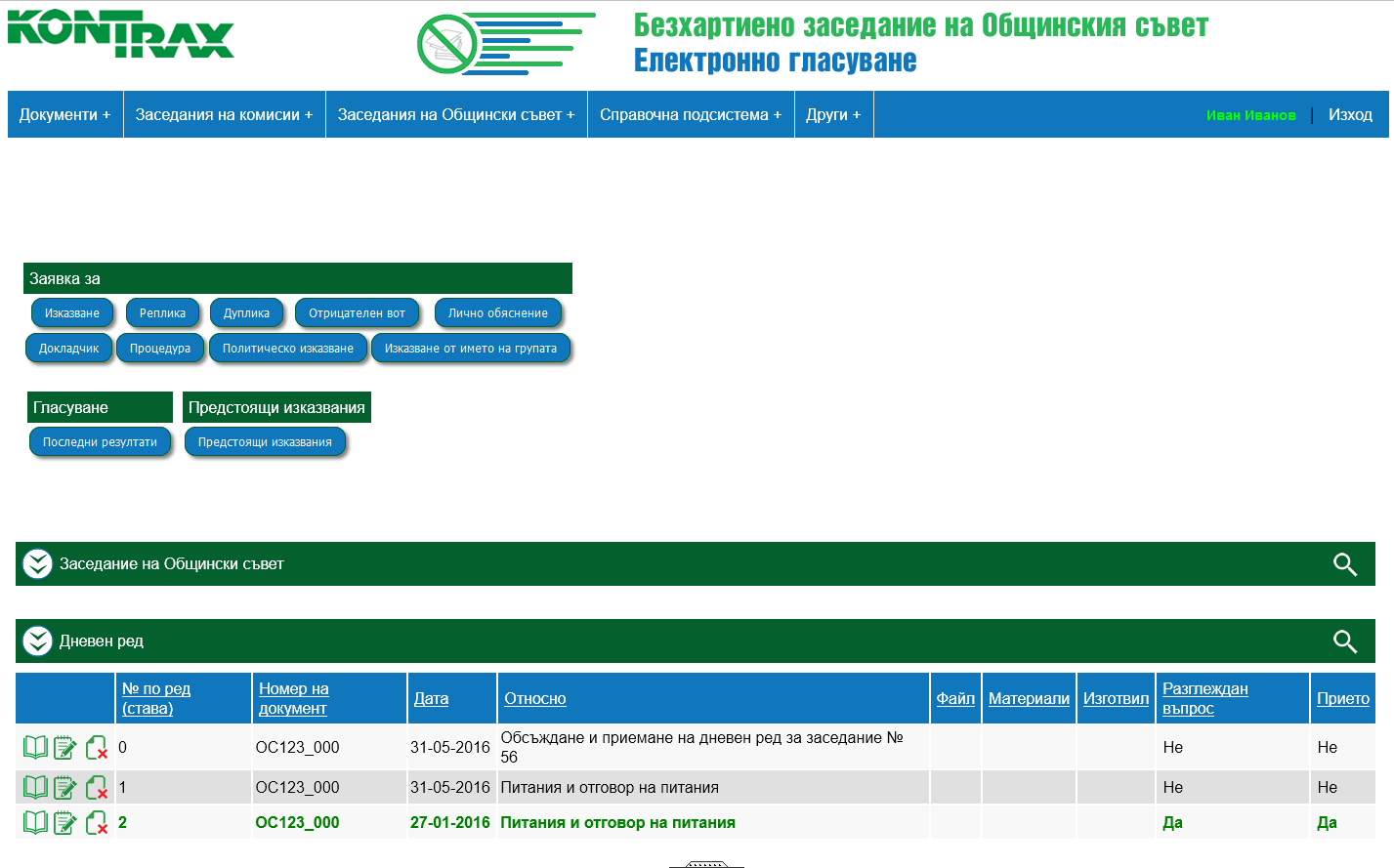Edit notepad icon in row 1
This screenshot has height=868, width=1394.
point(64,787)
